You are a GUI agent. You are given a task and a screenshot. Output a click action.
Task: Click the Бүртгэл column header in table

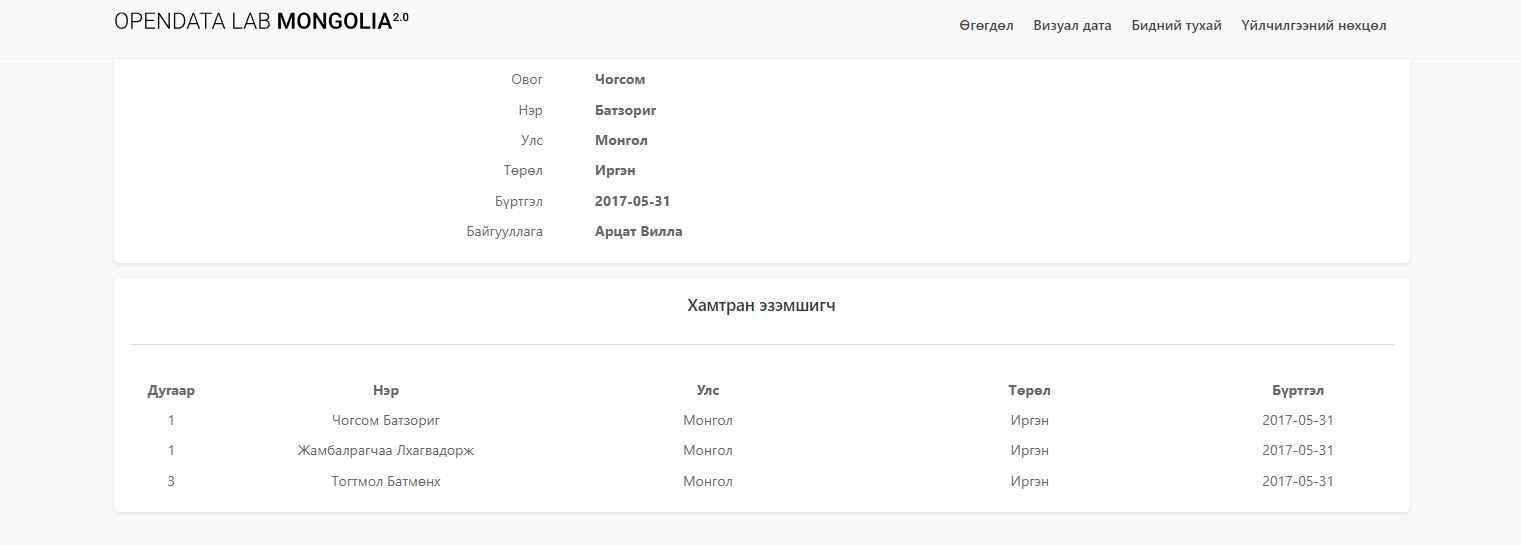(x=1297, y=390)
